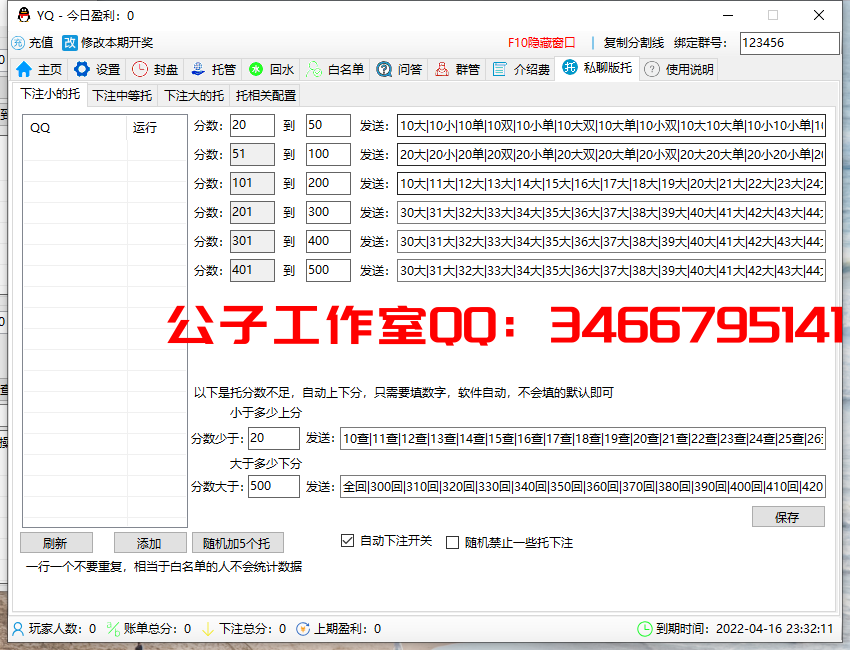Open the 介绍费 tab
This screenshot has height=650, width=850.
[x=520, y=69]
